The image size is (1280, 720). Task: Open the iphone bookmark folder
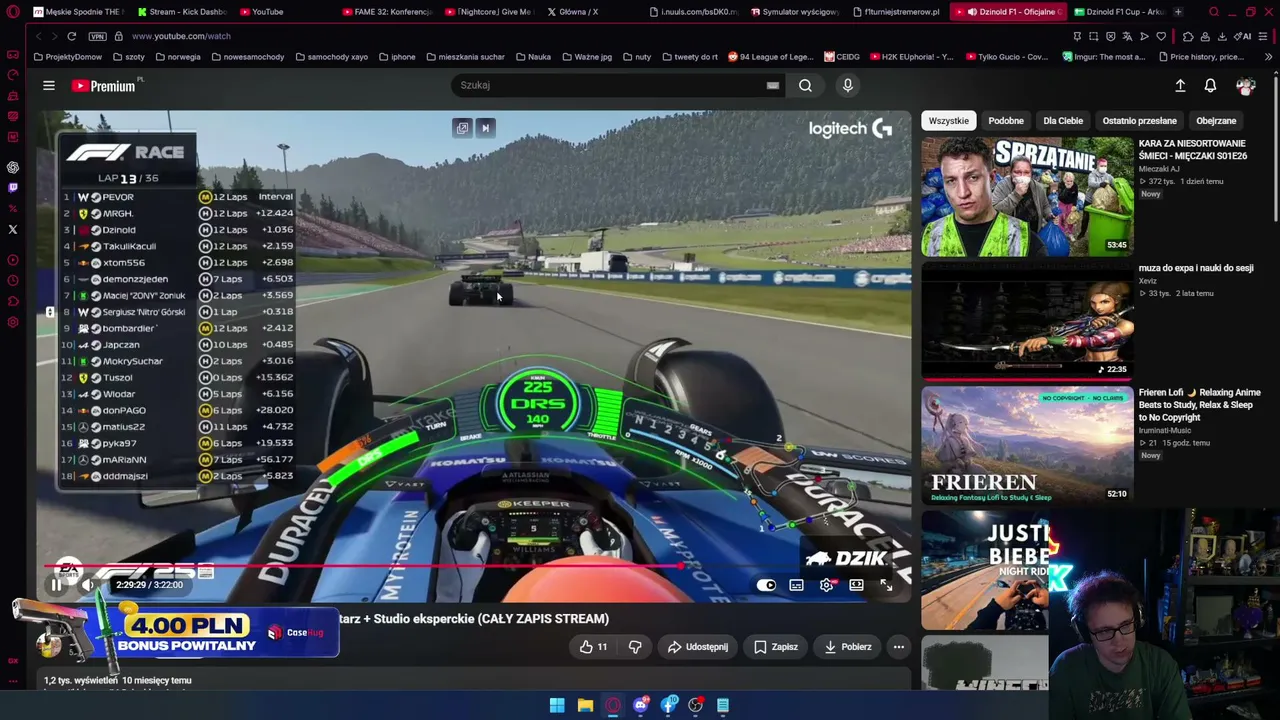[x=397, y=57]
